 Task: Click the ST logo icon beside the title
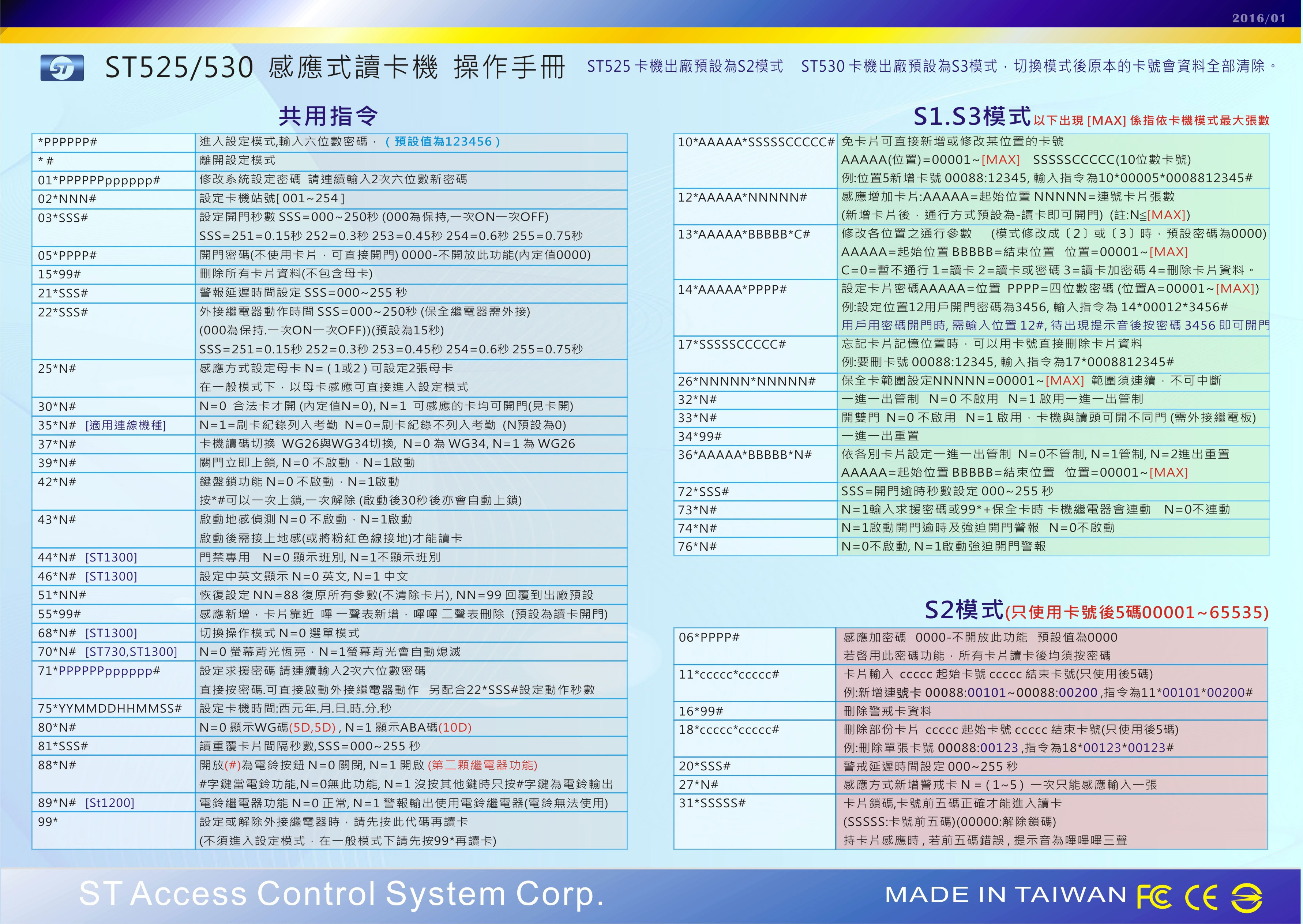(x=62, y=68)
